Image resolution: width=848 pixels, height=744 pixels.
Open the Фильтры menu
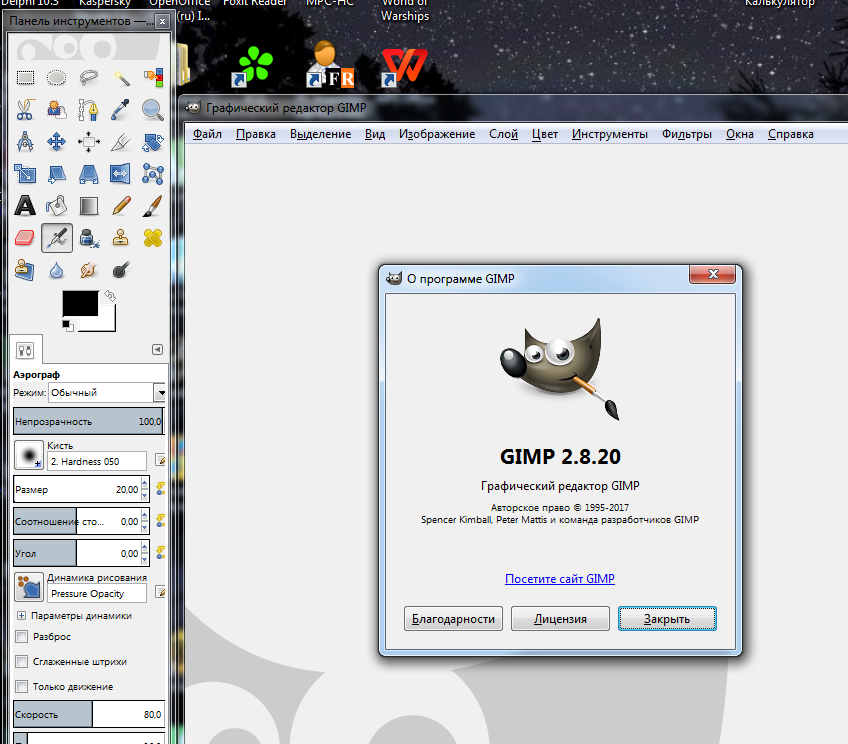coord(687,134)
